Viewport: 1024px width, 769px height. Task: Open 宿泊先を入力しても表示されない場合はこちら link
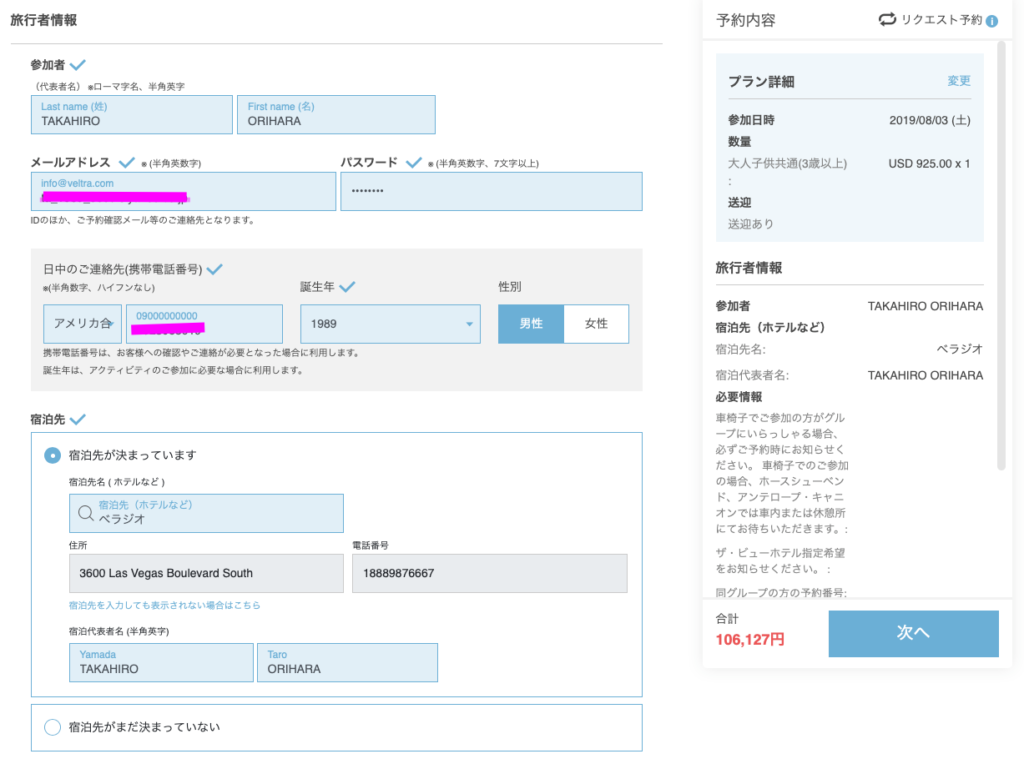[165, 605]
